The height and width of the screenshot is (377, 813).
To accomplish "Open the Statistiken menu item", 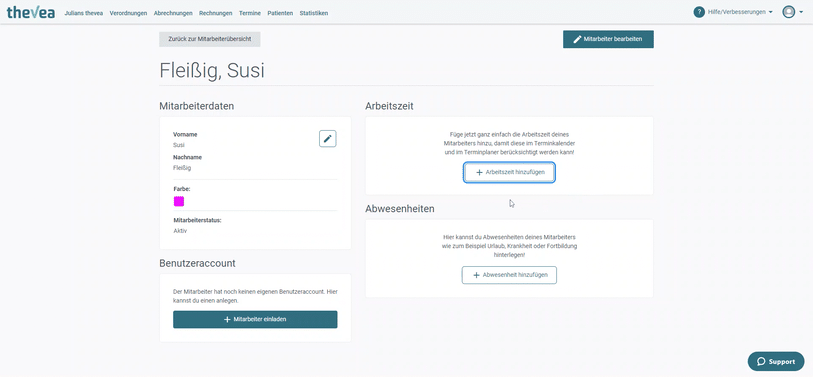I will pos(314,13).
